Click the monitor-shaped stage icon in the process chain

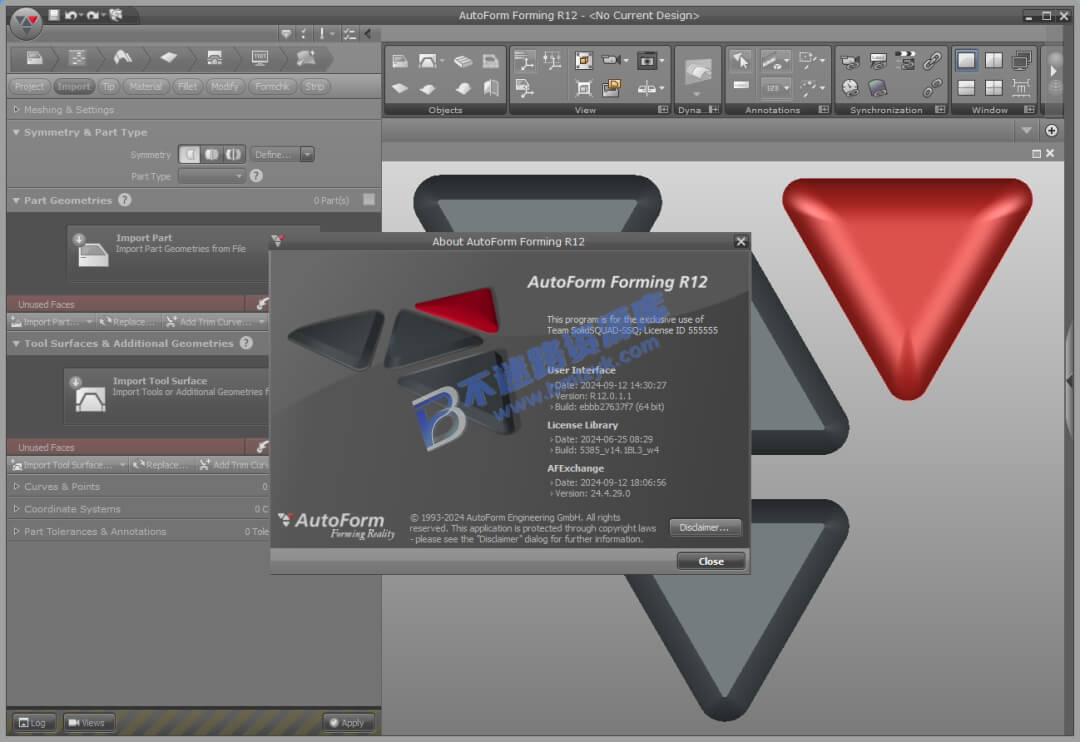(x=260, y=58)
